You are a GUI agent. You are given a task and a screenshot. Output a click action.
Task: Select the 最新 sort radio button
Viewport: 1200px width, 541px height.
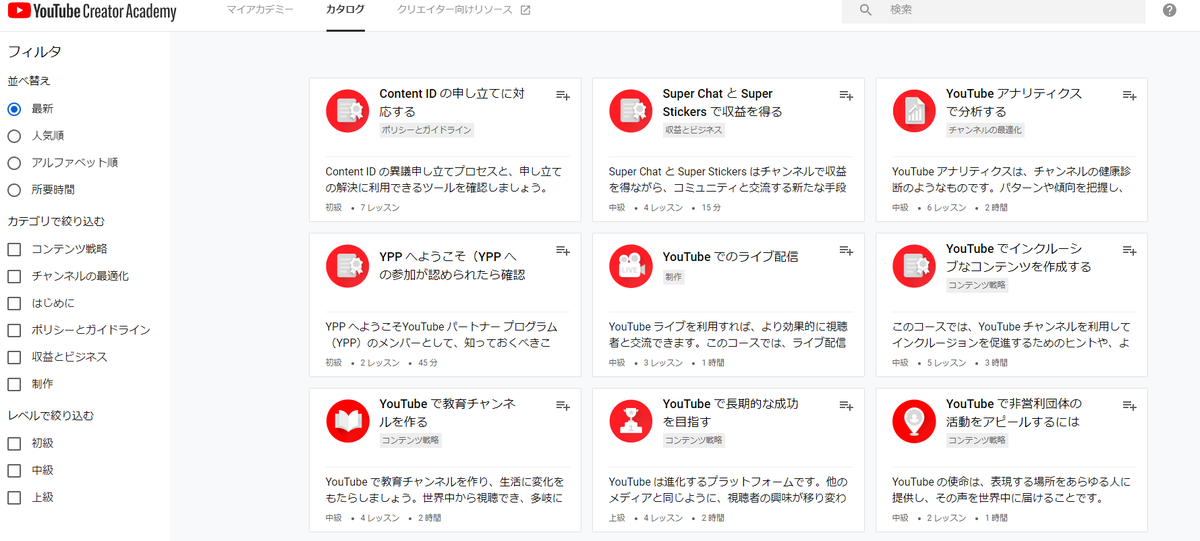(x=14, y=109)
